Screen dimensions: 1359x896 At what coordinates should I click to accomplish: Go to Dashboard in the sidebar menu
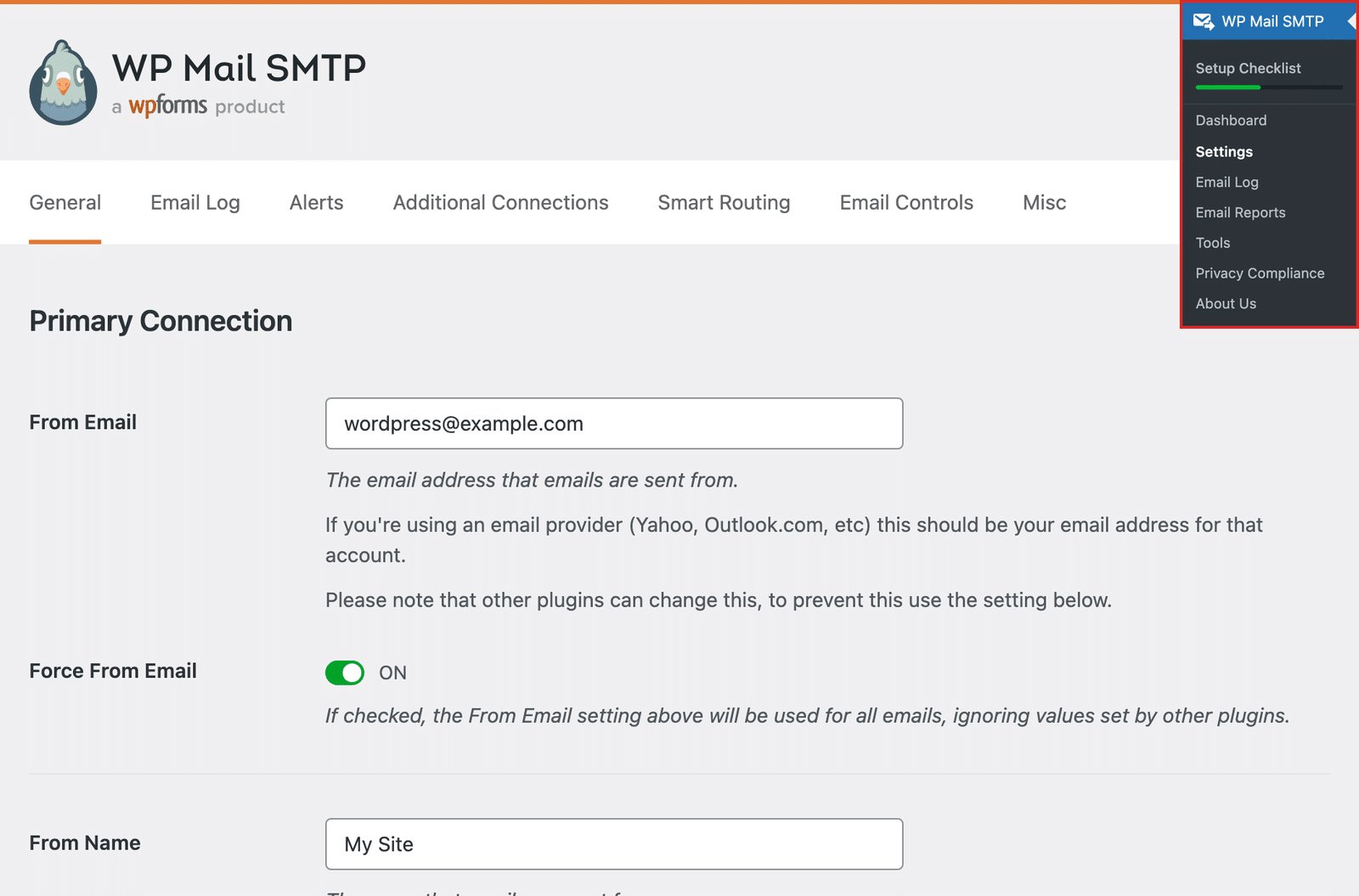pyautogui.click(x=1232, y=121)
